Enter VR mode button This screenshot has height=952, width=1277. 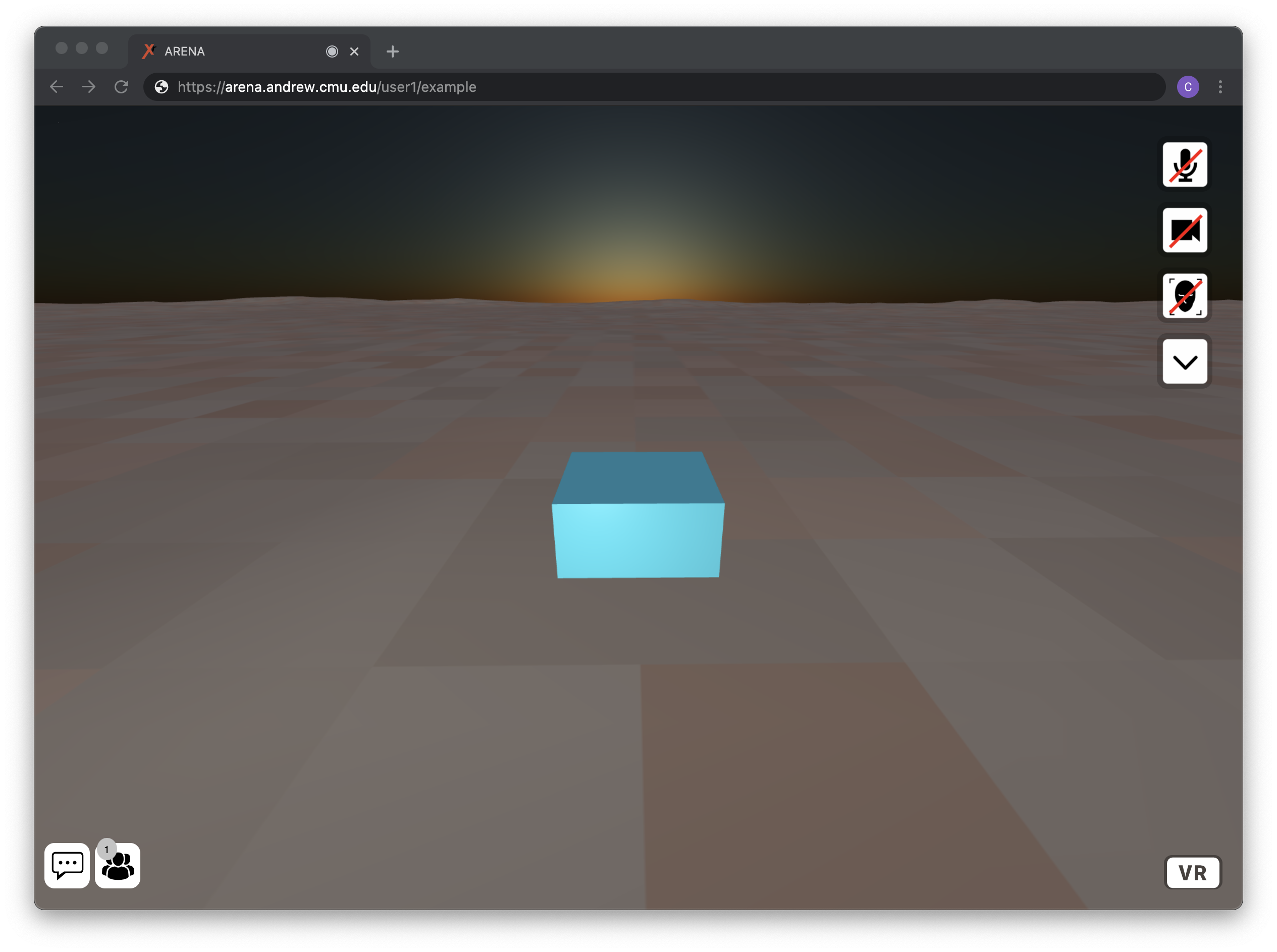click(x=1192, y=872)
